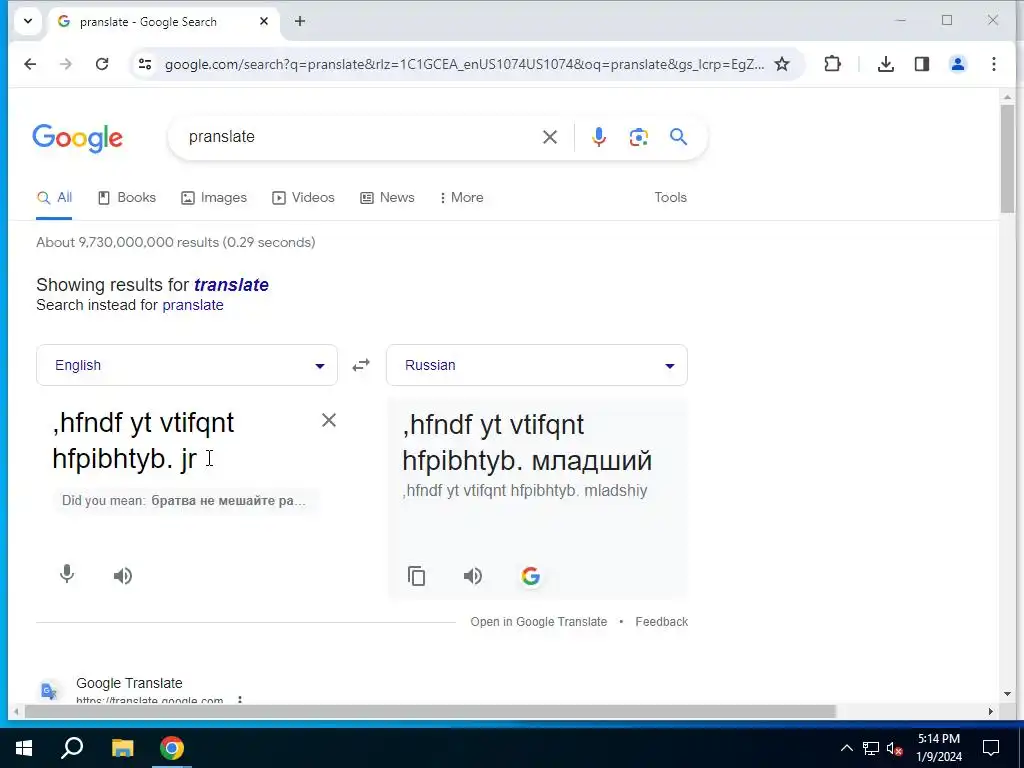1024x768 pixels.
Task: Click inside the source translation text area
Action: tap(176, 441)
